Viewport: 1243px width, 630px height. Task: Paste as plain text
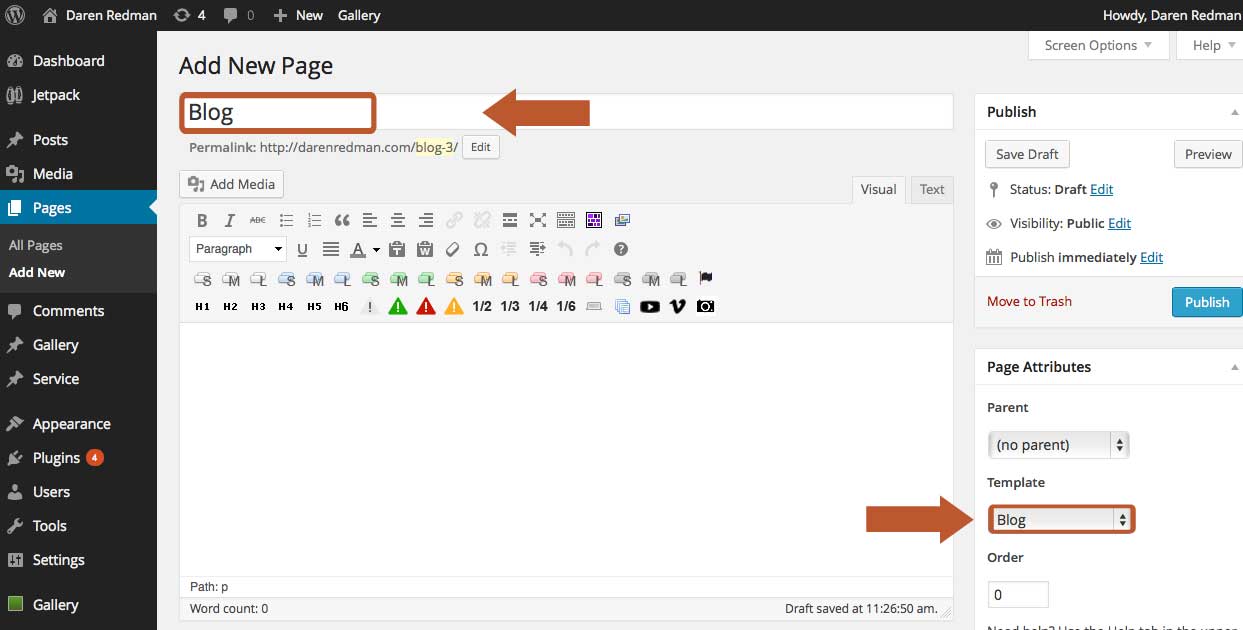tap(397, 249)
